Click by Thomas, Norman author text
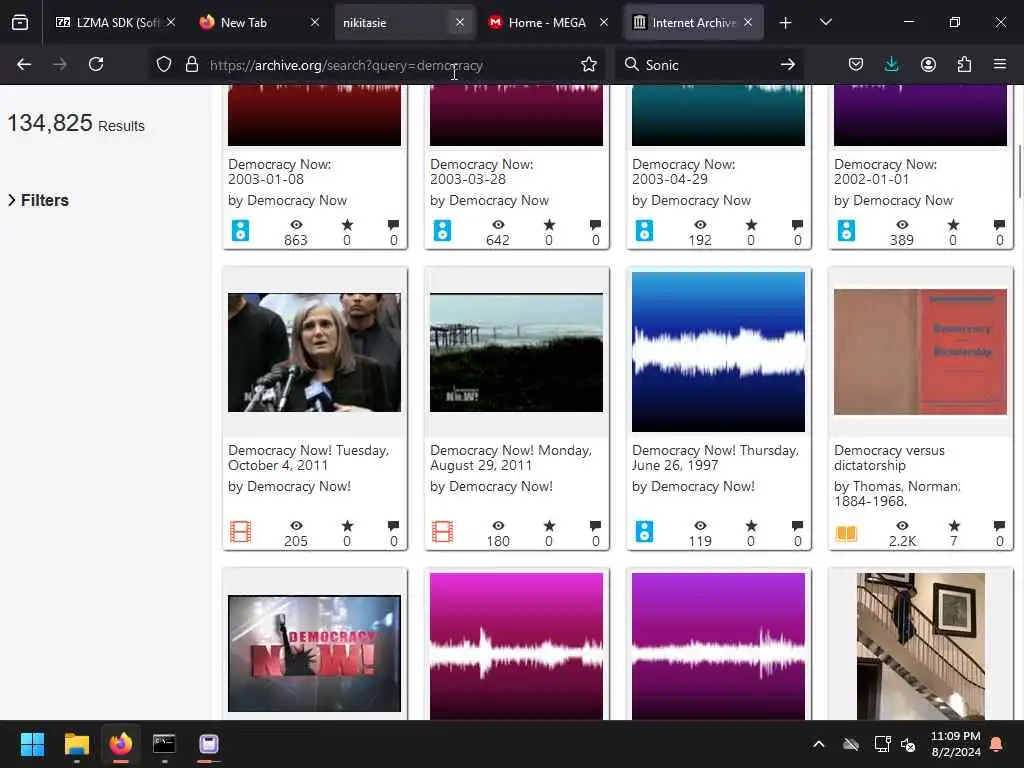The height and width of the screenshot is (768, 1024). (x=897, y=494)
